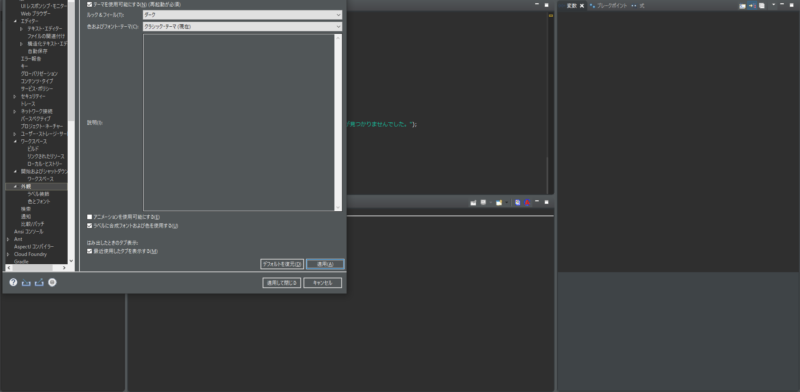Select Ansi コンソール in the tree
The height and width of the screenshot is (392, 800).
(x=29, y=232)
